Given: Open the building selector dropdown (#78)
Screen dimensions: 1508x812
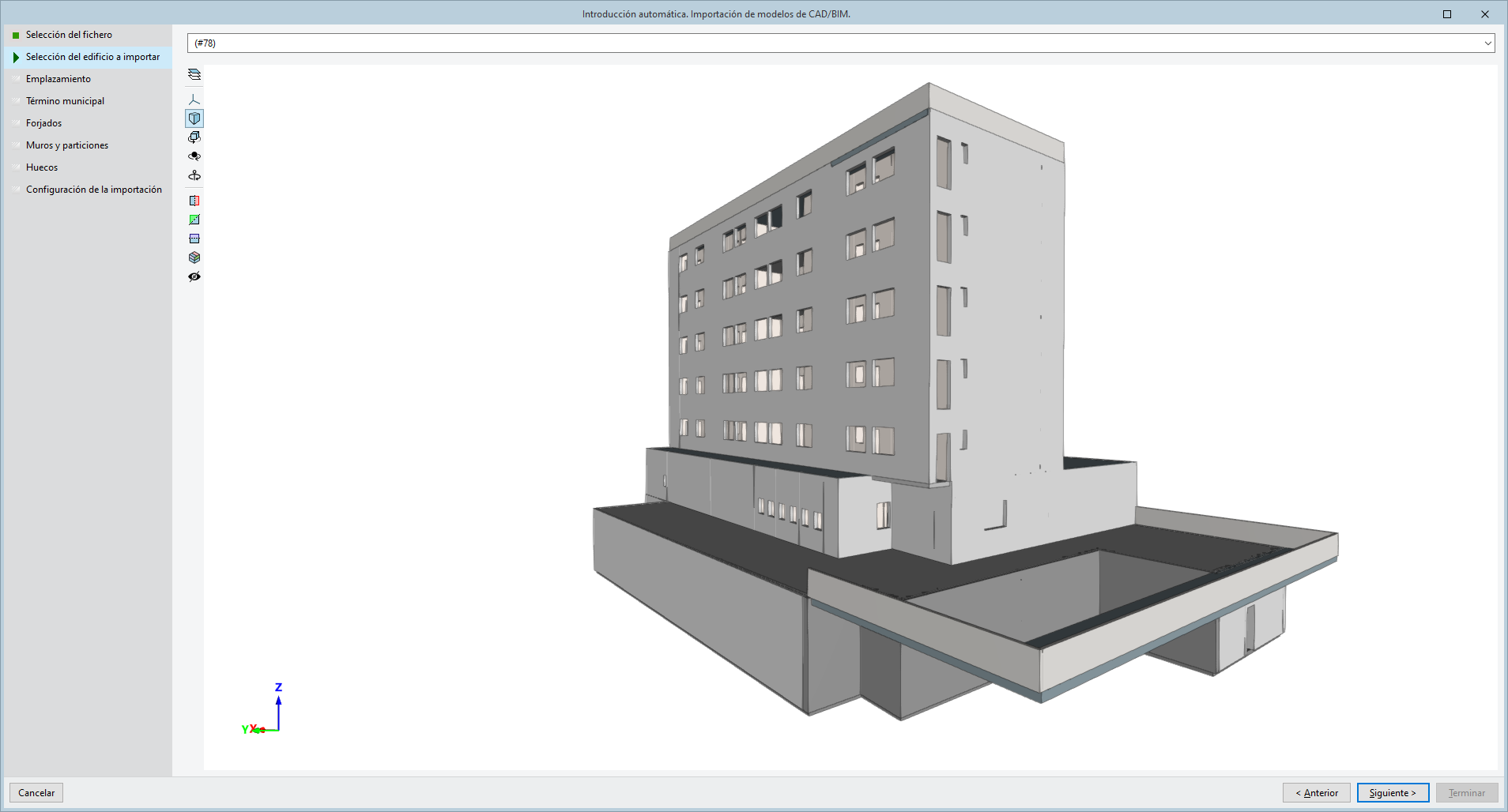Looking at the screenshot, I should pos(841,43).
